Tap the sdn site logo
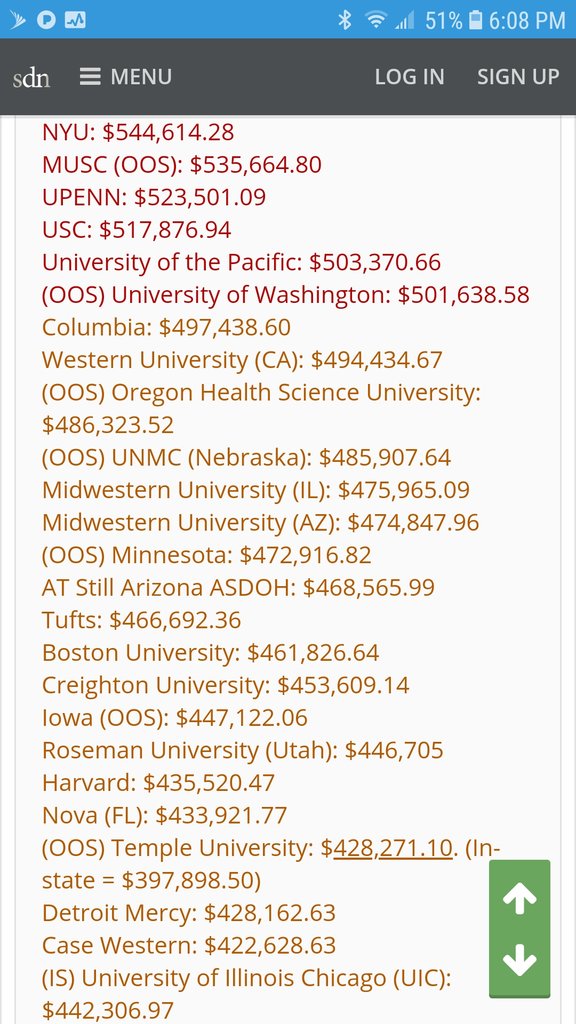This screenshot has height=1024, width=576. point(31,78)
